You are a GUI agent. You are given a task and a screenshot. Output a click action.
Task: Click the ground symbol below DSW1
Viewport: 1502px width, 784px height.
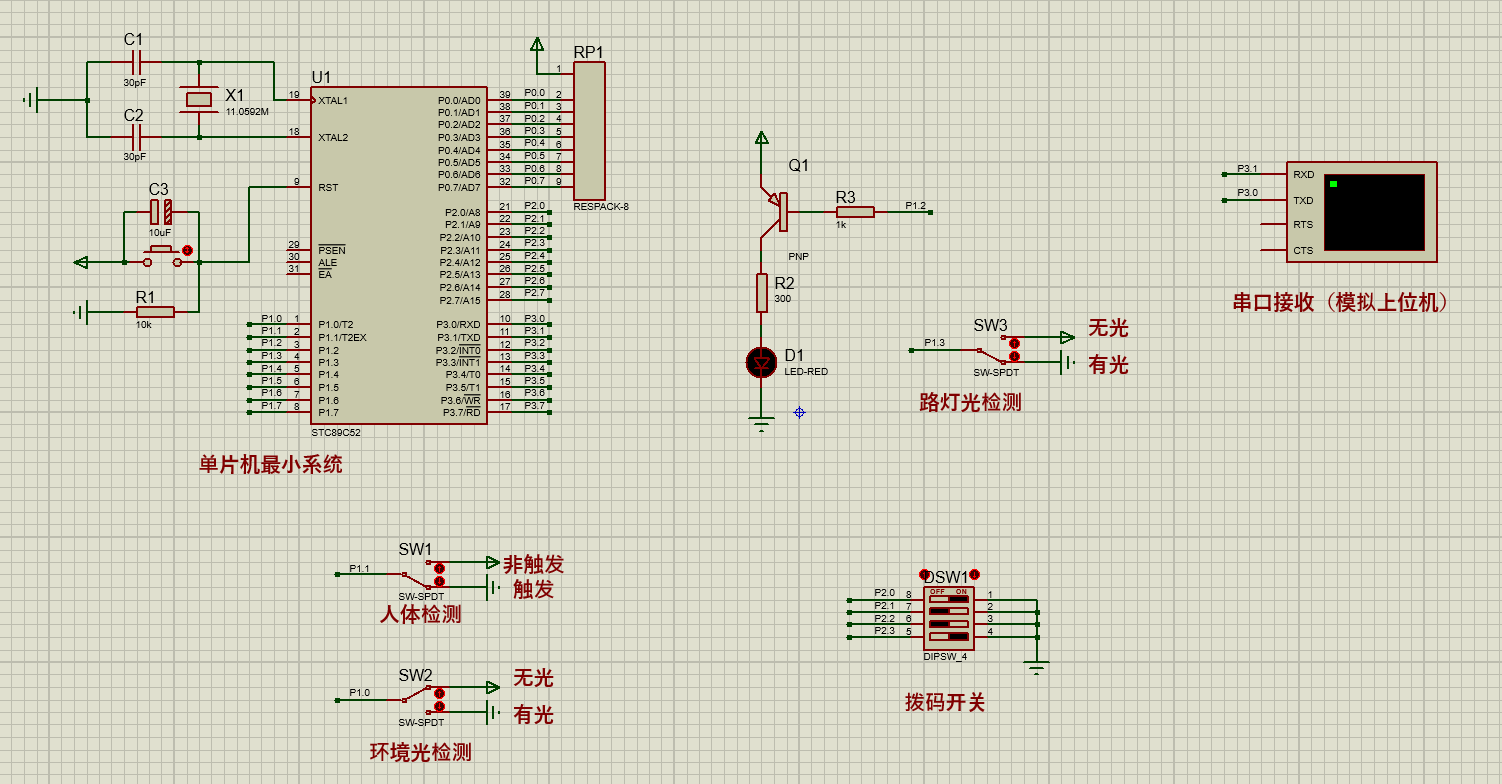1038,667
